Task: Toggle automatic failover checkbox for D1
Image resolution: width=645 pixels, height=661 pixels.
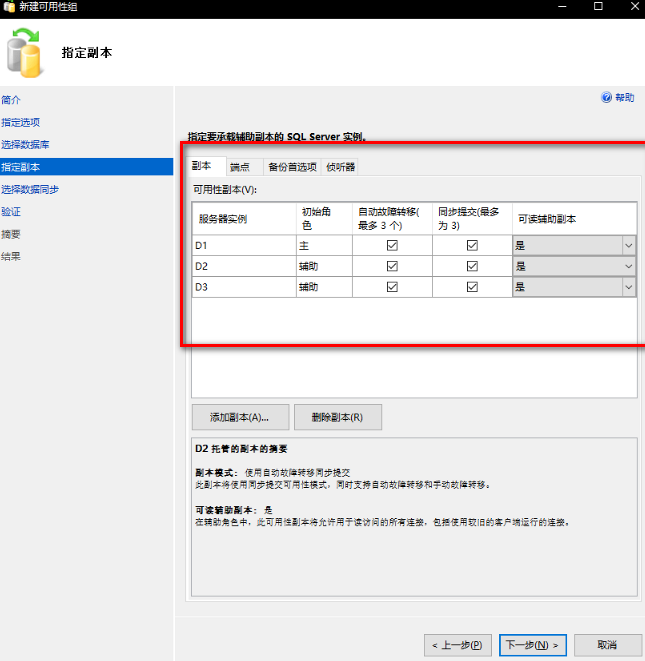Action: 392,245
